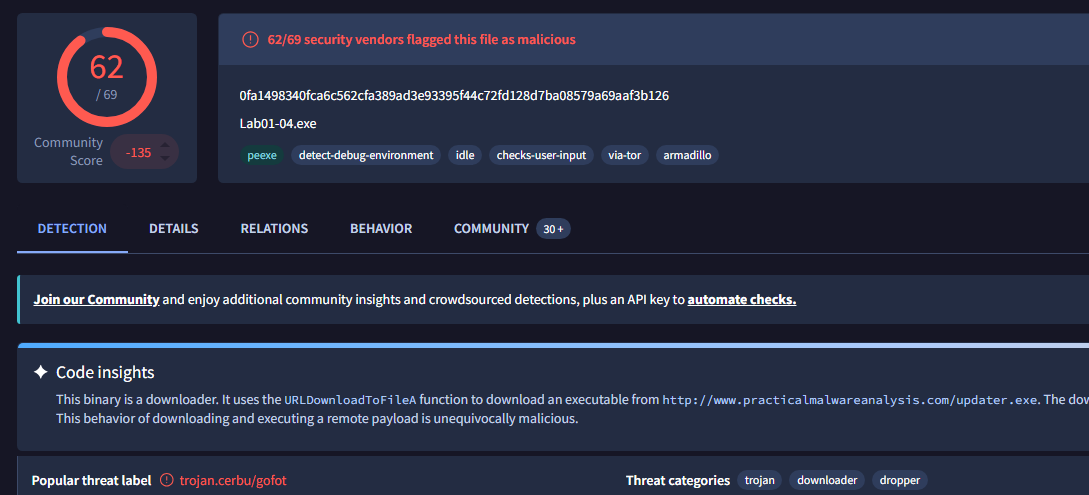Open the RELATIONS tab
The width and height of the screenshot is (1089, 495).
(274, 228)
